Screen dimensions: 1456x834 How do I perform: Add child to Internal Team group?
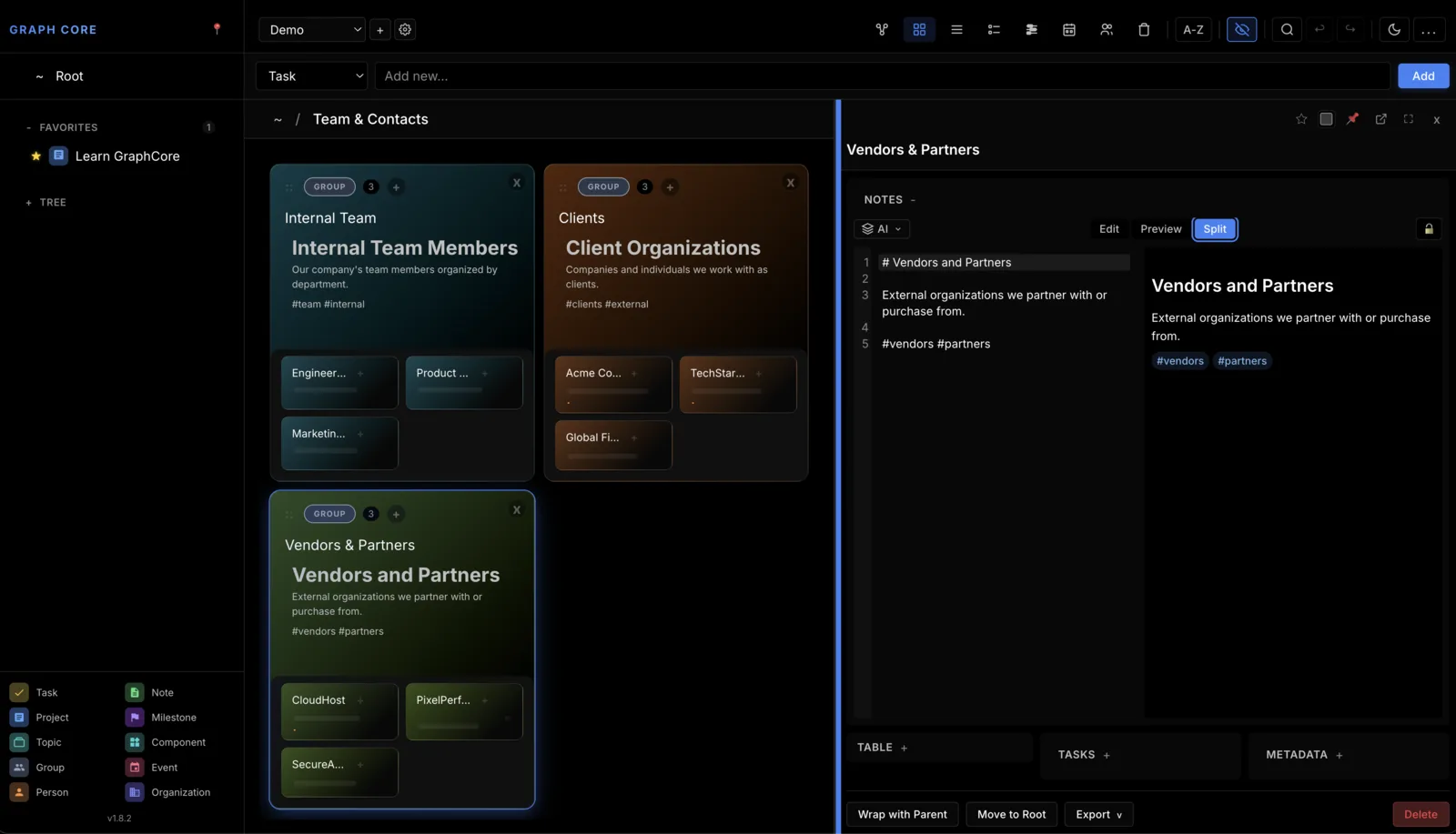click(x=396, y=187)
